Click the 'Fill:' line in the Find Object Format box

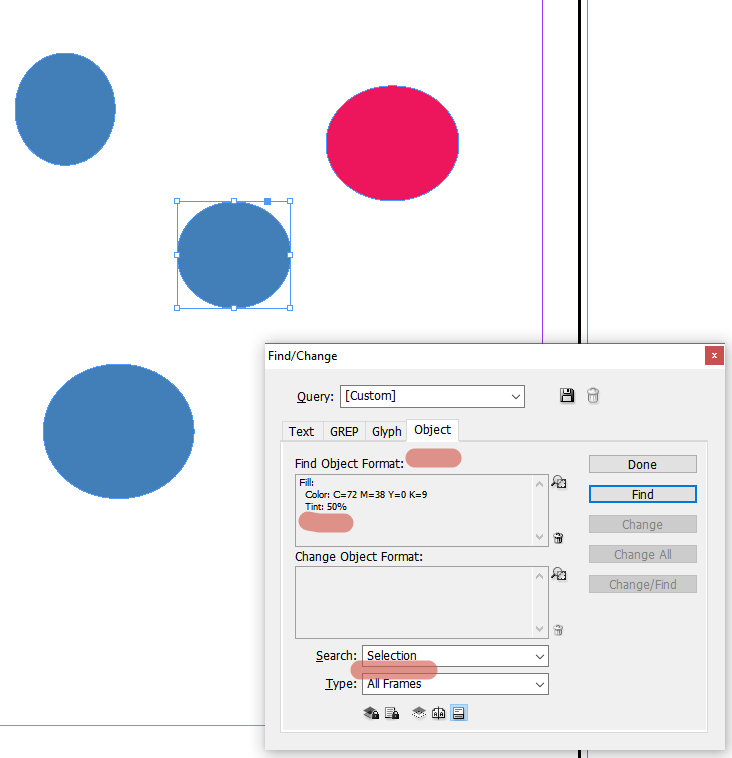(x=307, y=482)
